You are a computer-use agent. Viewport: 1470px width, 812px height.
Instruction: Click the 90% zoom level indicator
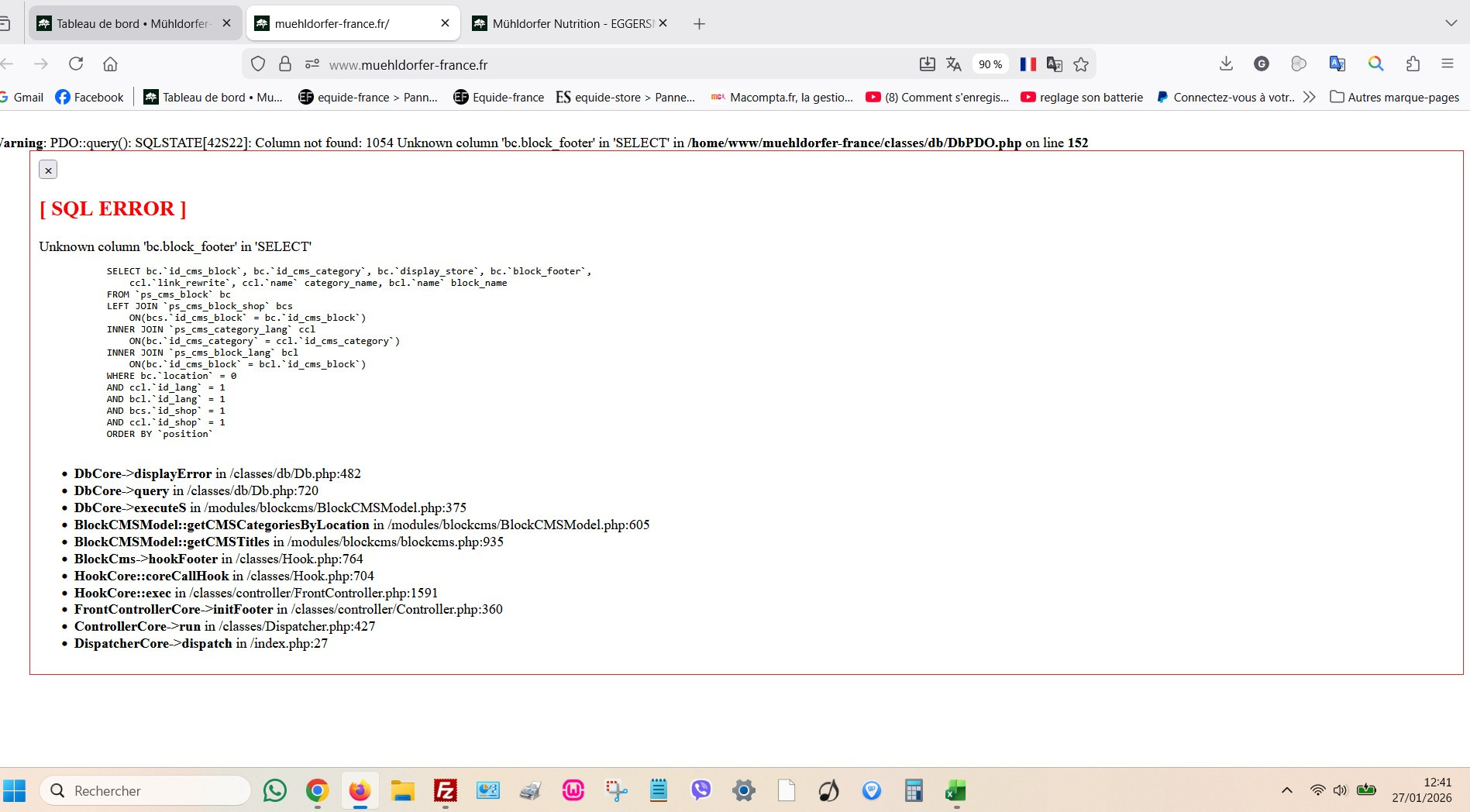click(990, 64)
